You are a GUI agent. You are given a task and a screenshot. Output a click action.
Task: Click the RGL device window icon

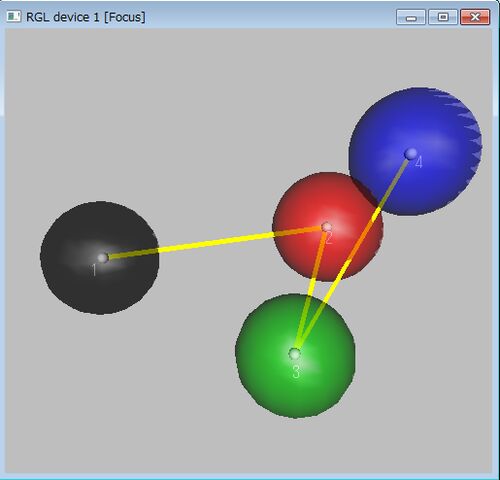(14, 16)
